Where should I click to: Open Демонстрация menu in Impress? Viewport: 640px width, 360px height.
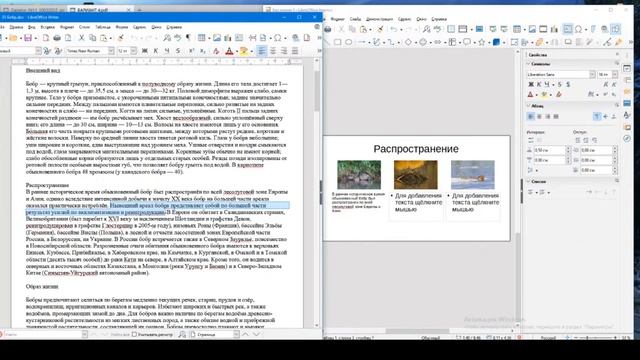(x=379, y=19)
